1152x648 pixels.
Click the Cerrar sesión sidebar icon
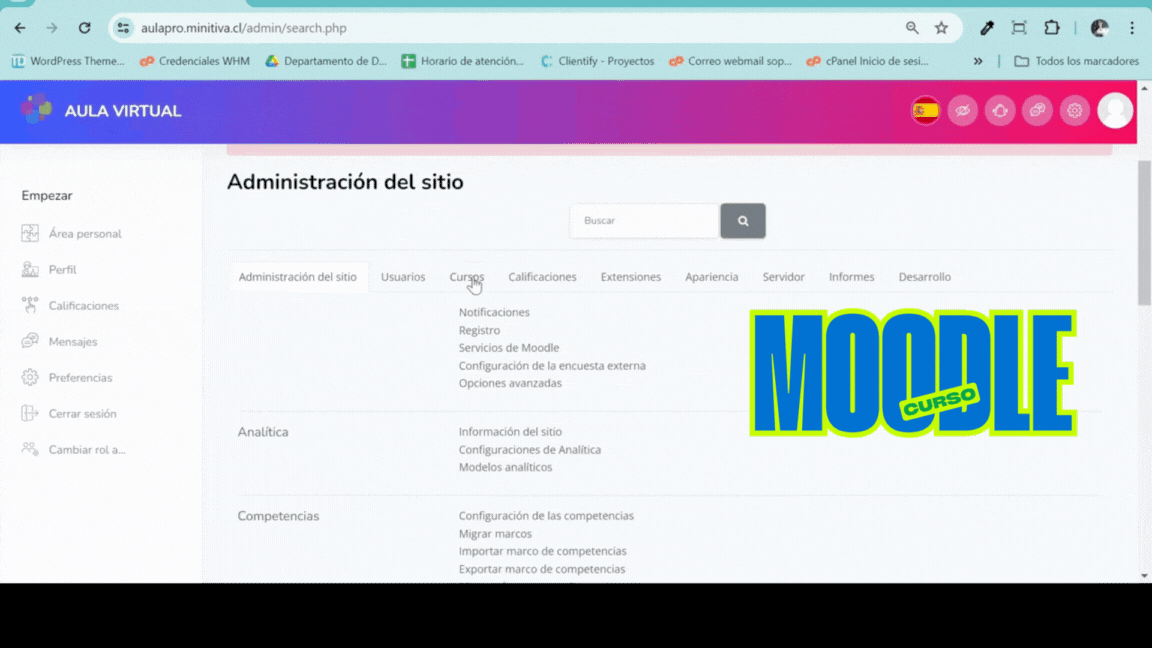pos(30,414)
